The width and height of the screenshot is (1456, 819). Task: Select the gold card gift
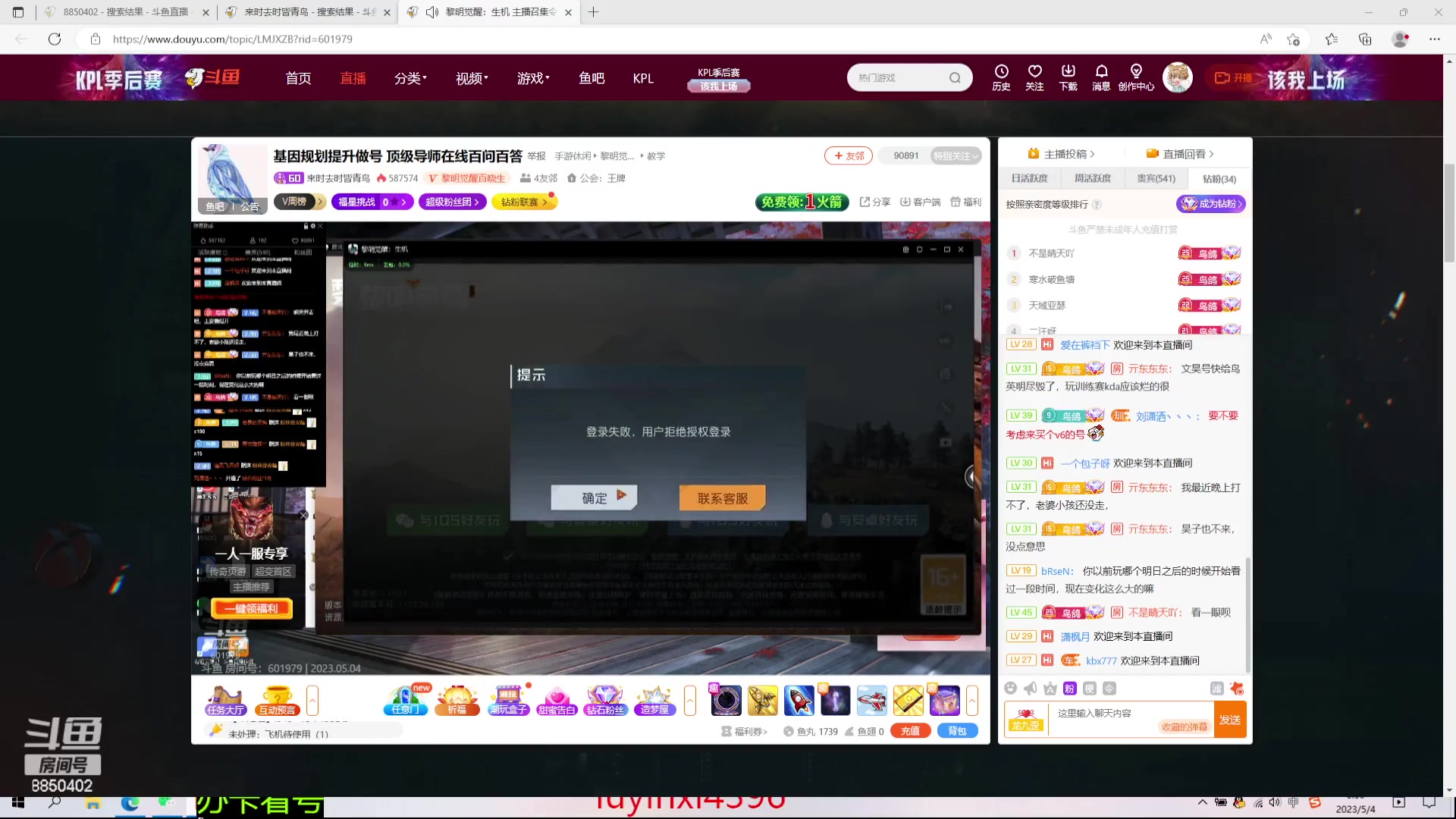click(908, 700)
